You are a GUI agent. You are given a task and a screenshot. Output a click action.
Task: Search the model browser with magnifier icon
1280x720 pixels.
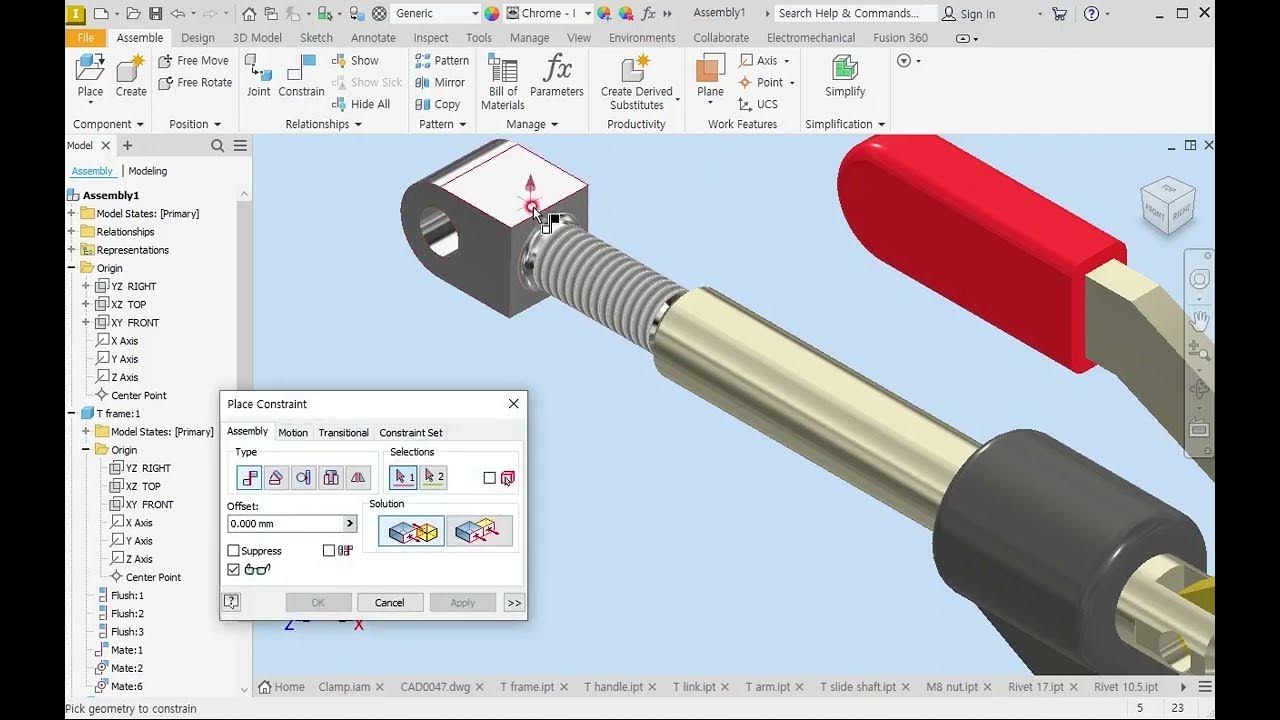tap(218, 146)
